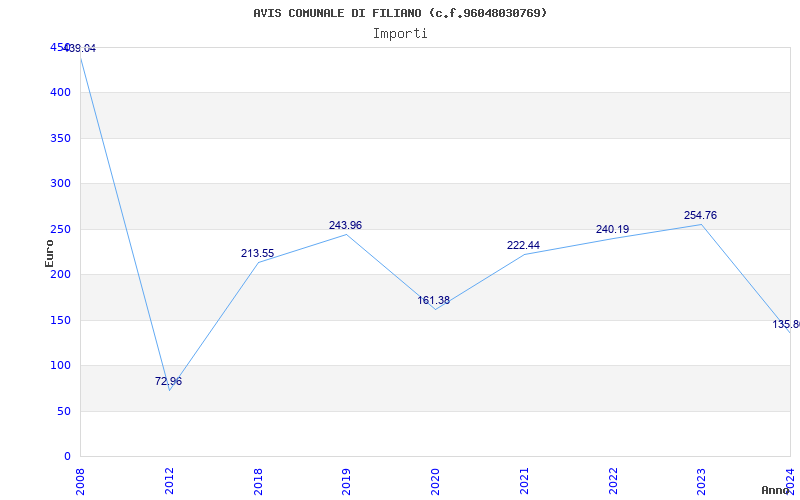The width and height of the screenshot is (800, 500).
Task: Click the 0 y-axis tick label
Action: pos(67,456)
